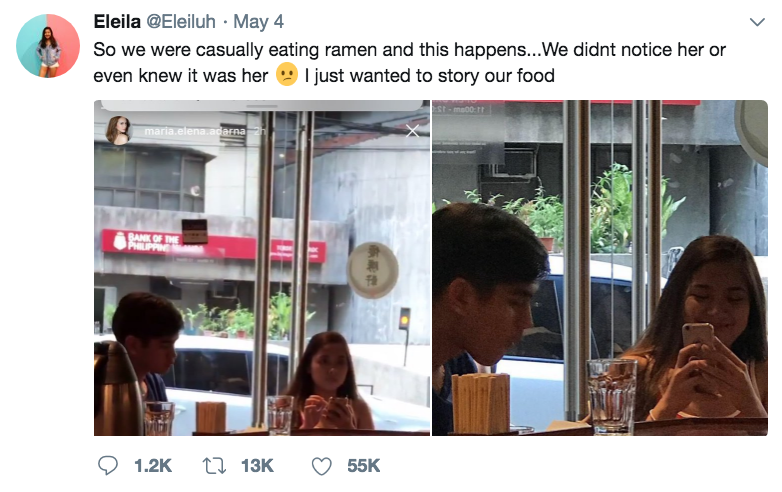Click the 1.2K replies count
This screenshot has width=782, height=492.
[x=153, y=465]
